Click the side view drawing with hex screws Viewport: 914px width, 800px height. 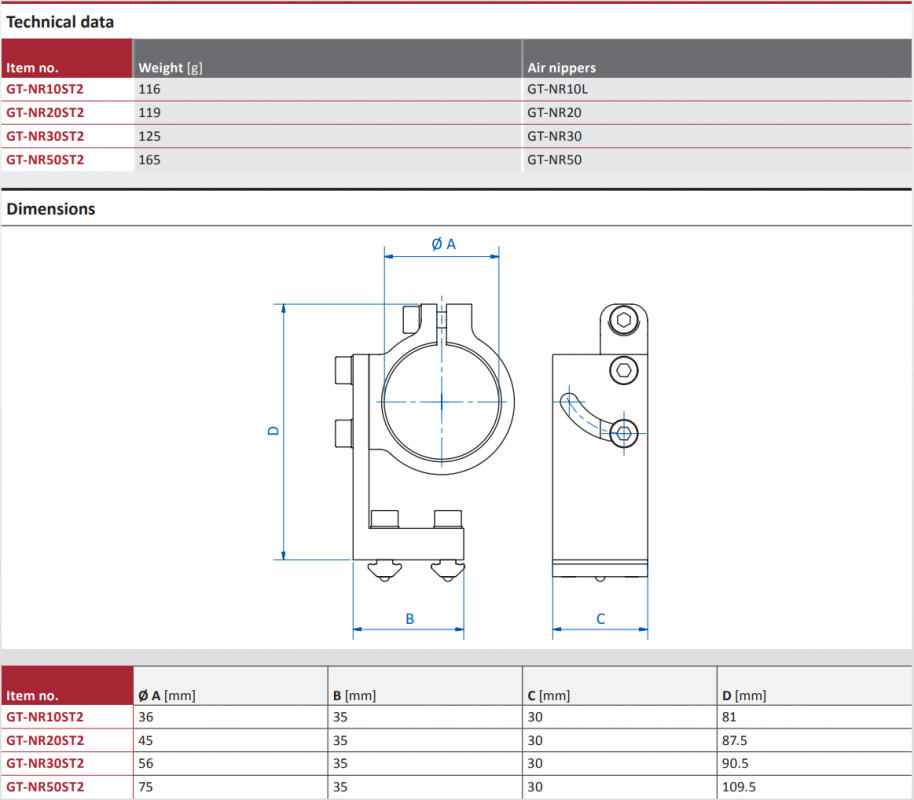tap(600, 442)
